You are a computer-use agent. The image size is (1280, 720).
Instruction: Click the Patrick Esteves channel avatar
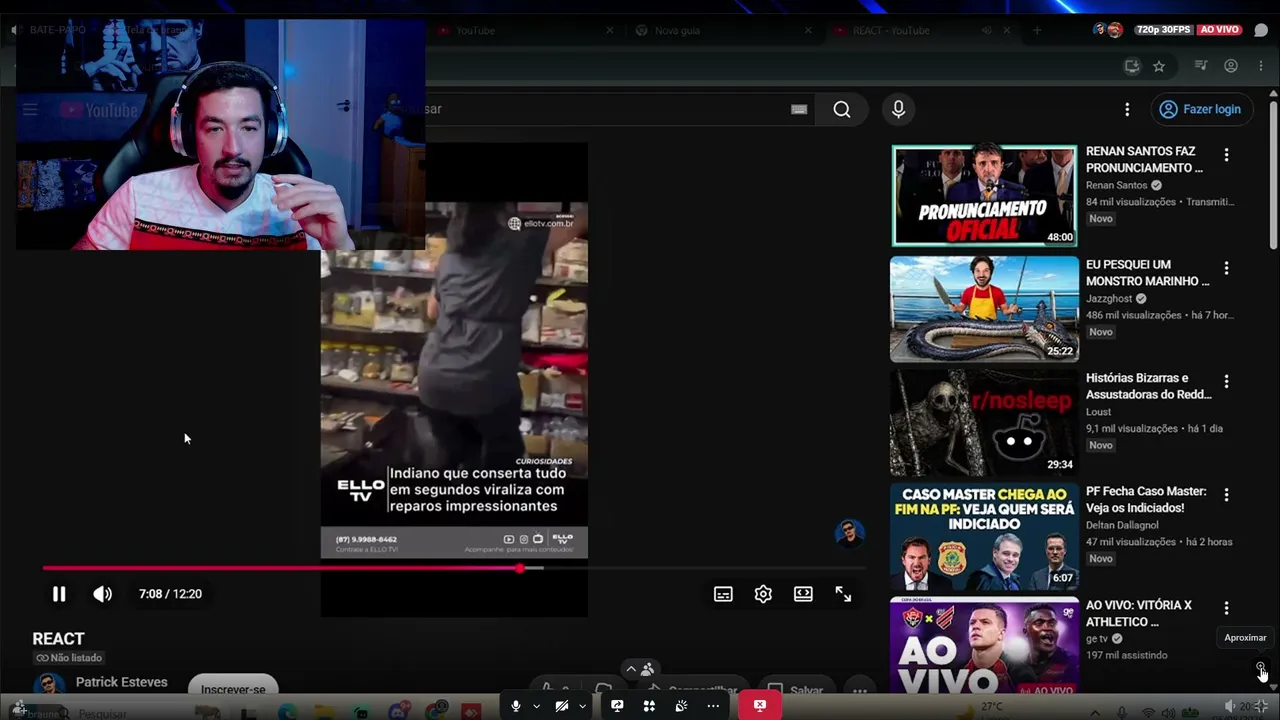click(x=47, y=684)
